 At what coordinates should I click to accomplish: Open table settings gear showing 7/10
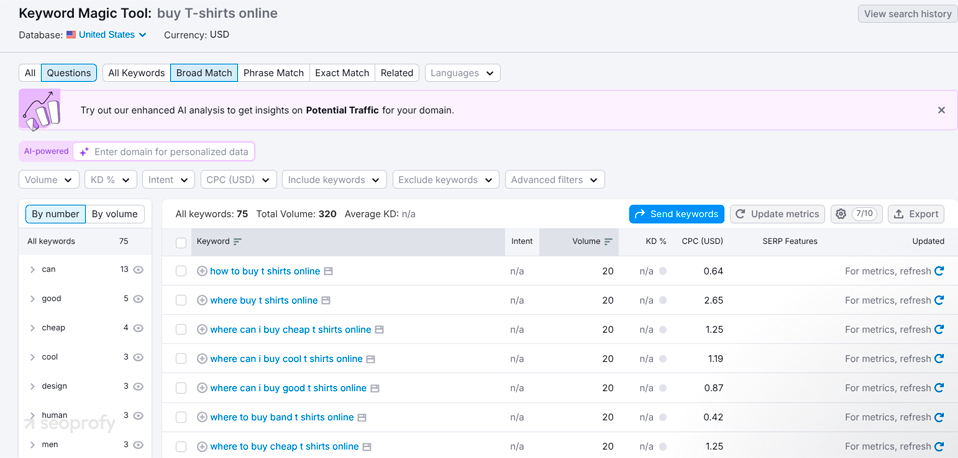857,214
